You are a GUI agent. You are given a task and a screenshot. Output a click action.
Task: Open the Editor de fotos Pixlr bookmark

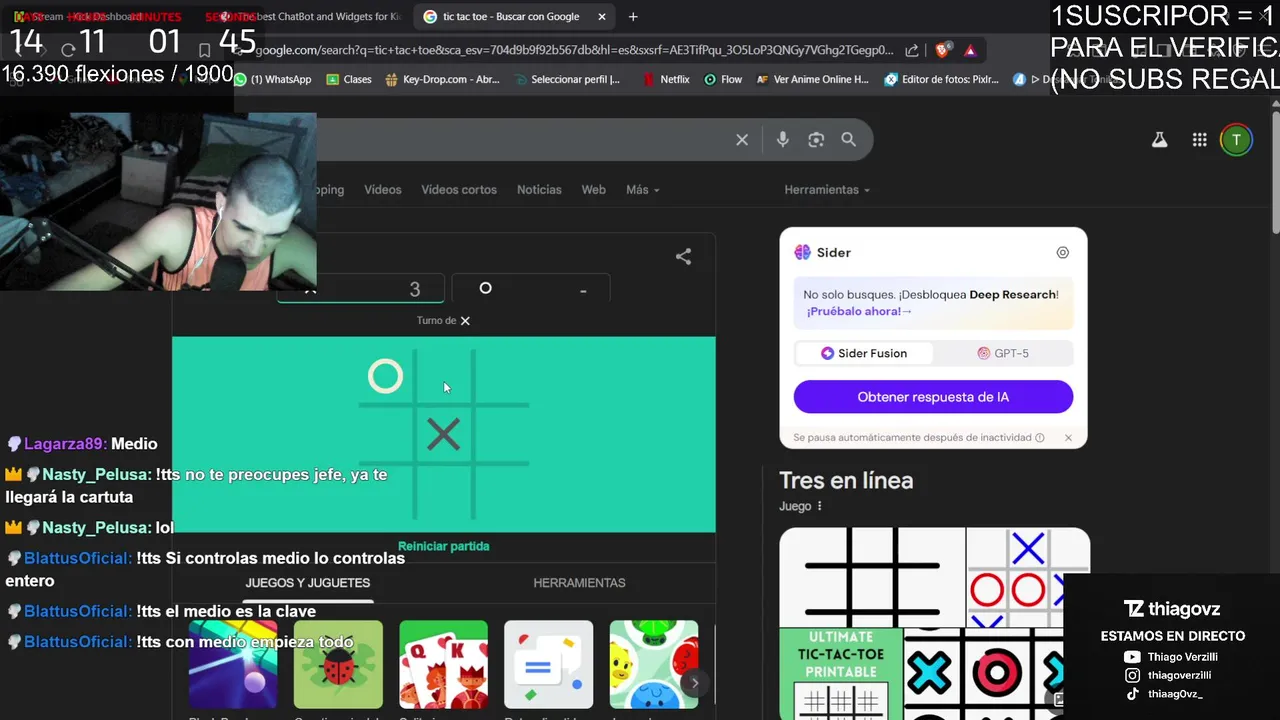942,79
